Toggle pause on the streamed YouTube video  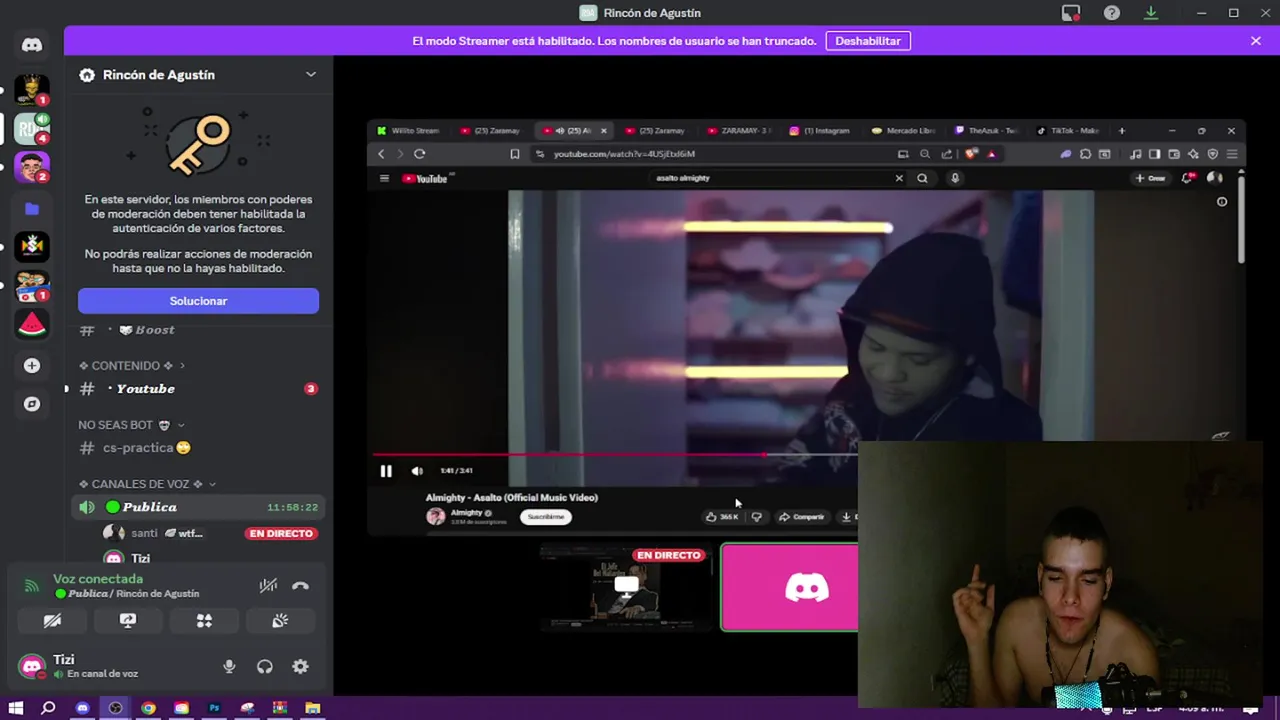[386, 471]
